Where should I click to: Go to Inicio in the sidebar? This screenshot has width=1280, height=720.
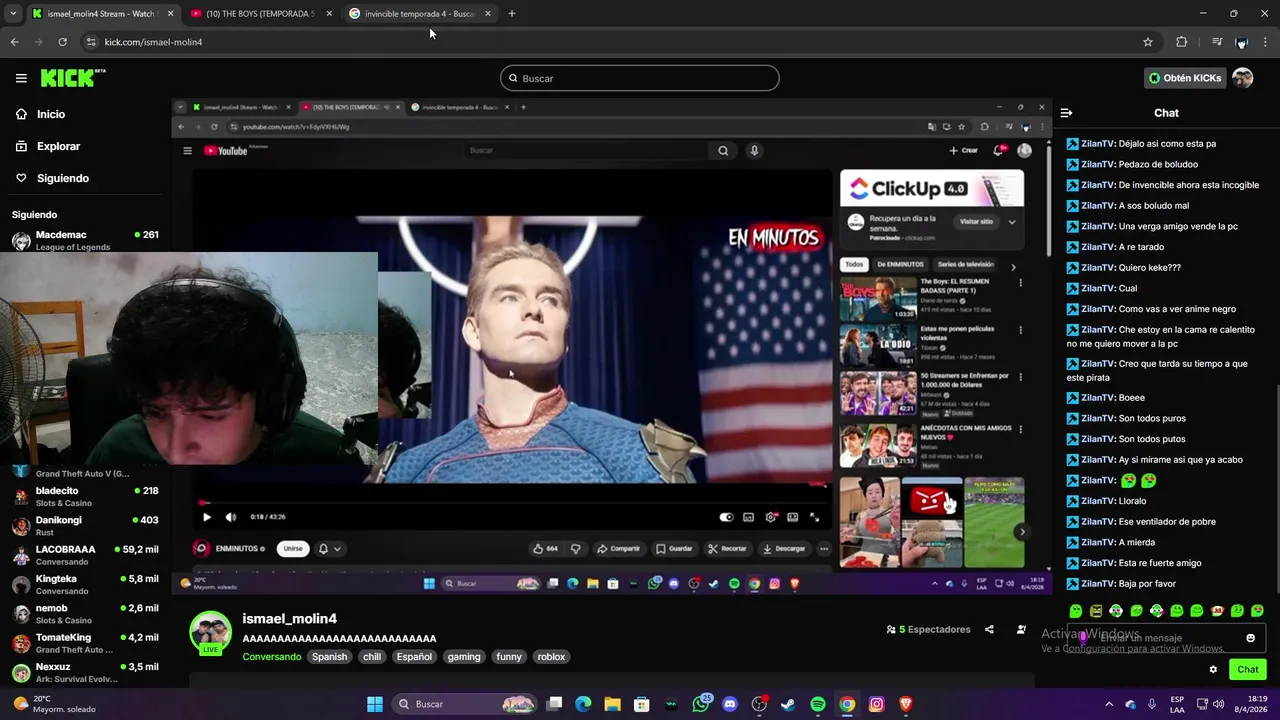tap(40, 114)
